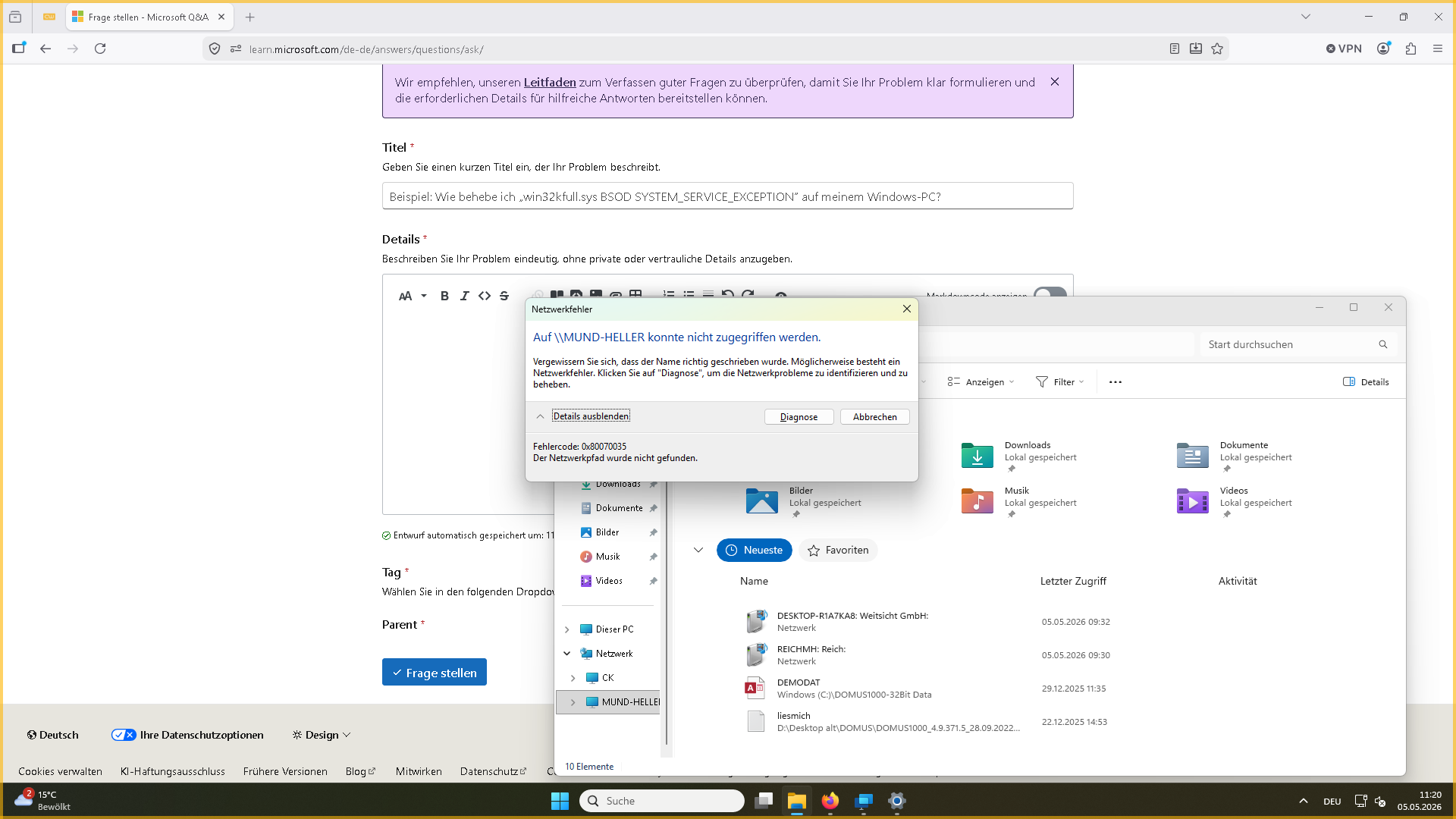The height and width of the screenshot is (819, 1456).
Task: Close the Netzwerkfehler dialog
Action: point(906,309)
